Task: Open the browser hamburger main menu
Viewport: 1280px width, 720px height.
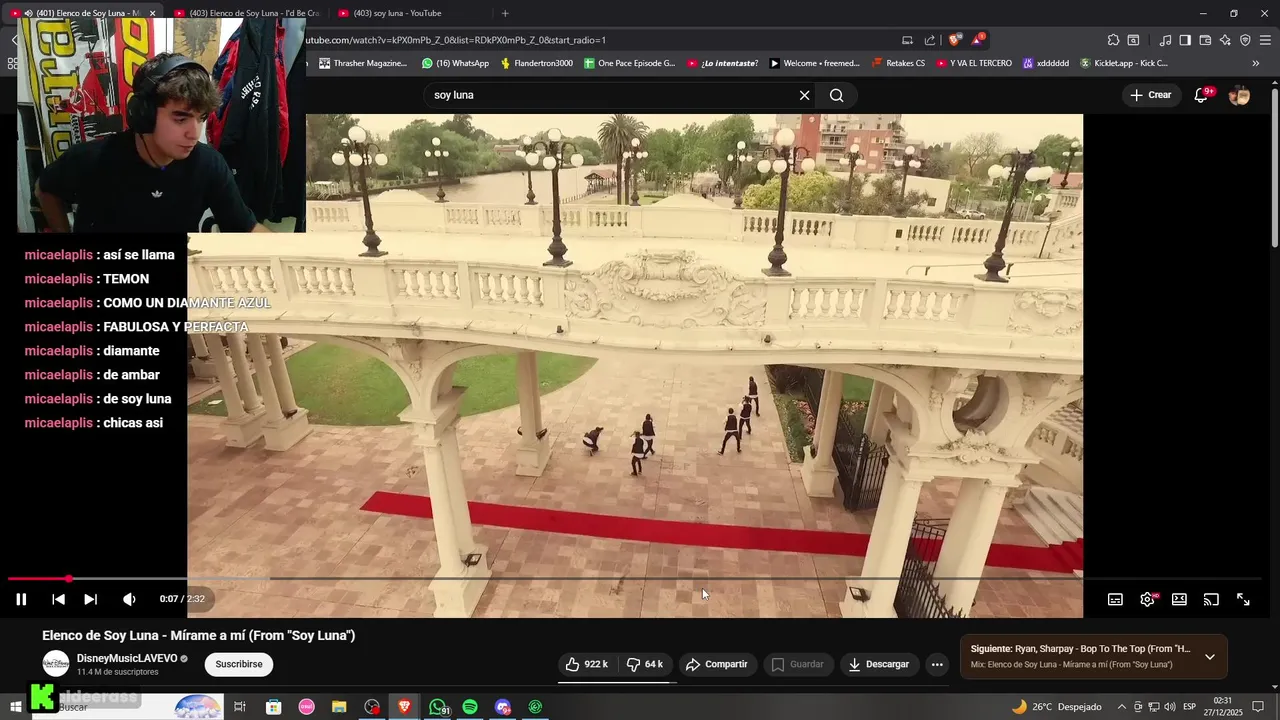Action: click(1265, 40)
